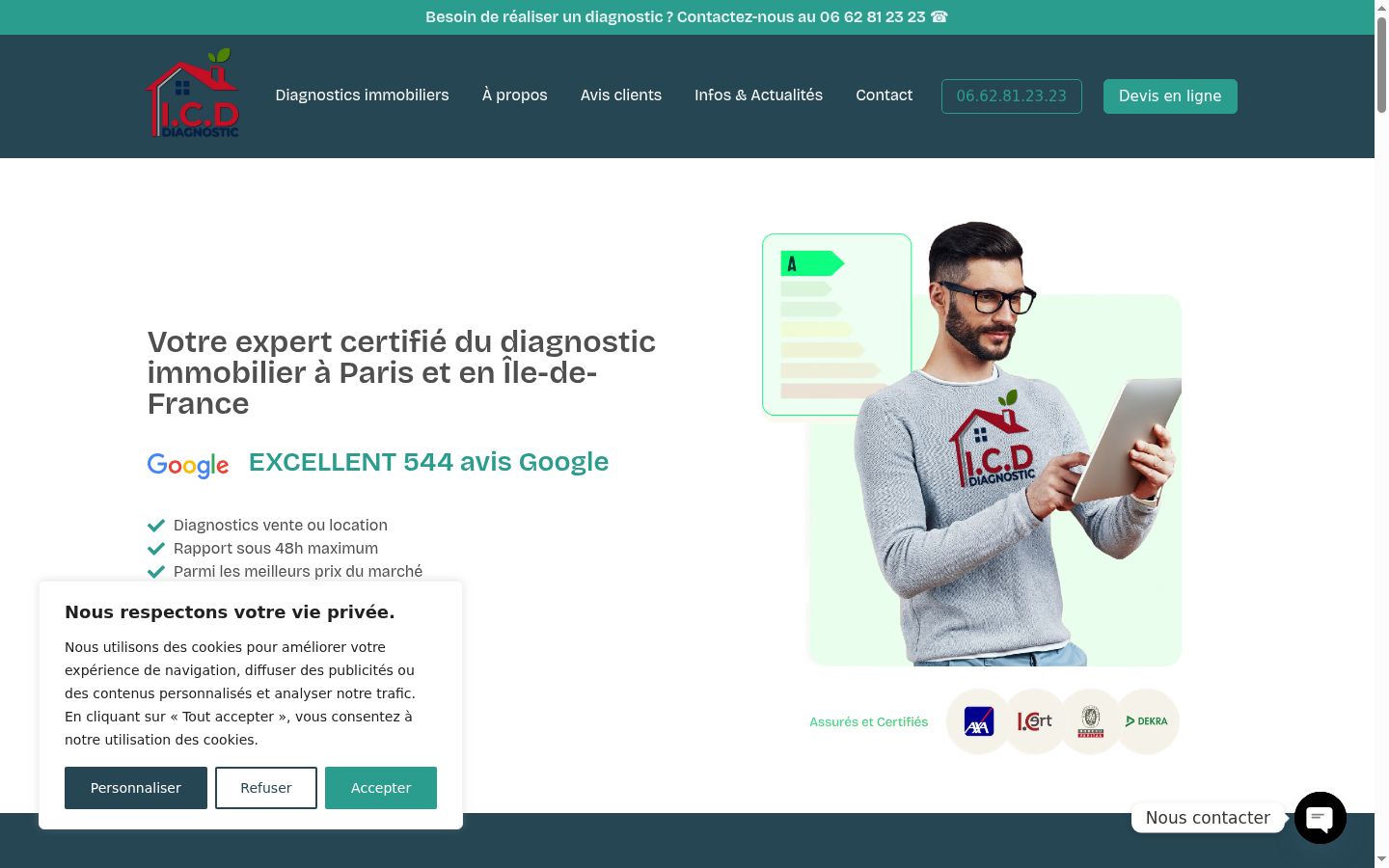This screenshot has height=868, width=1389.
Task: Click the I.Cert certification badge
Action: 1034,721
